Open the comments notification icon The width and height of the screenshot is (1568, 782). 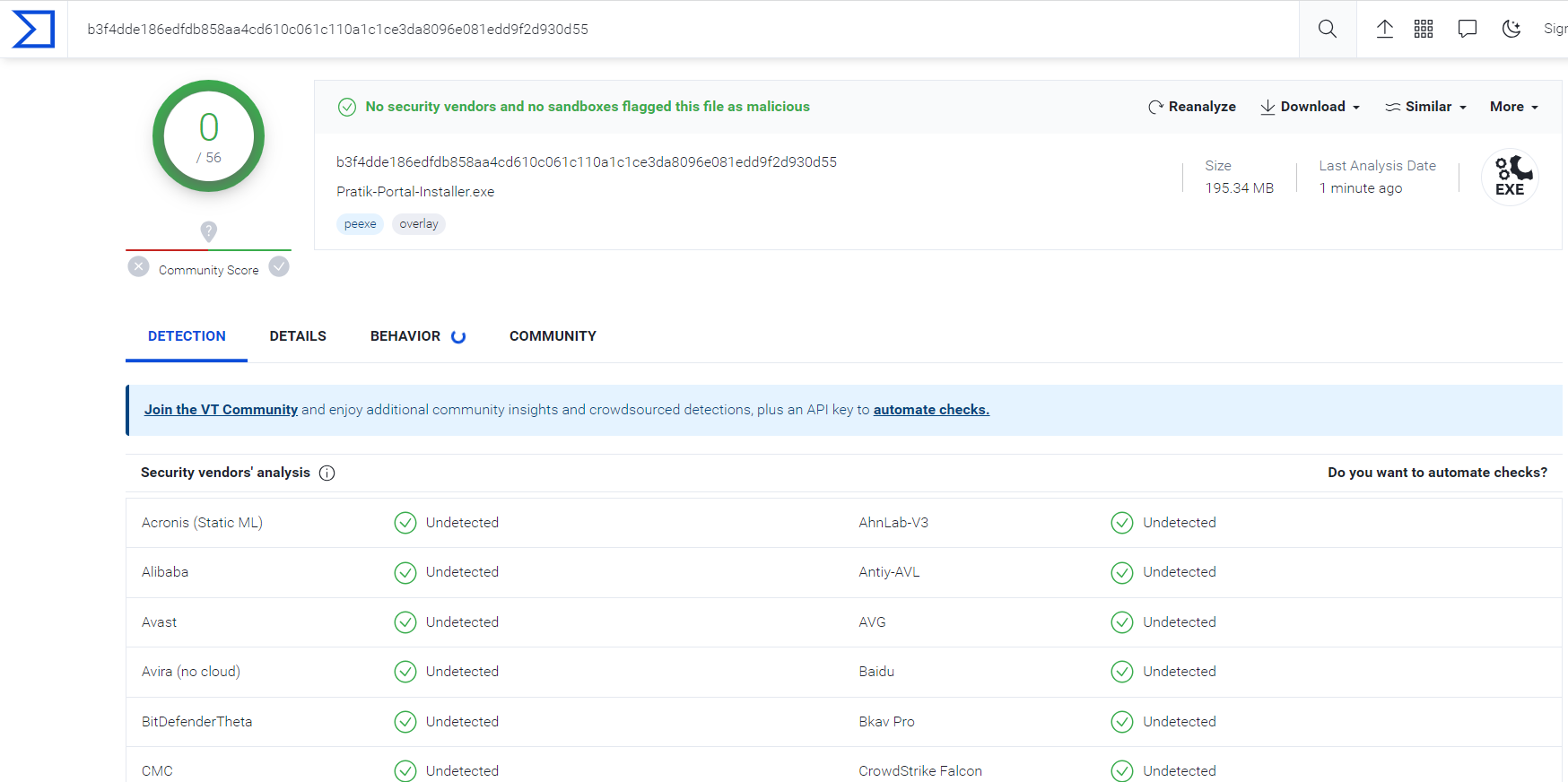1467,30
